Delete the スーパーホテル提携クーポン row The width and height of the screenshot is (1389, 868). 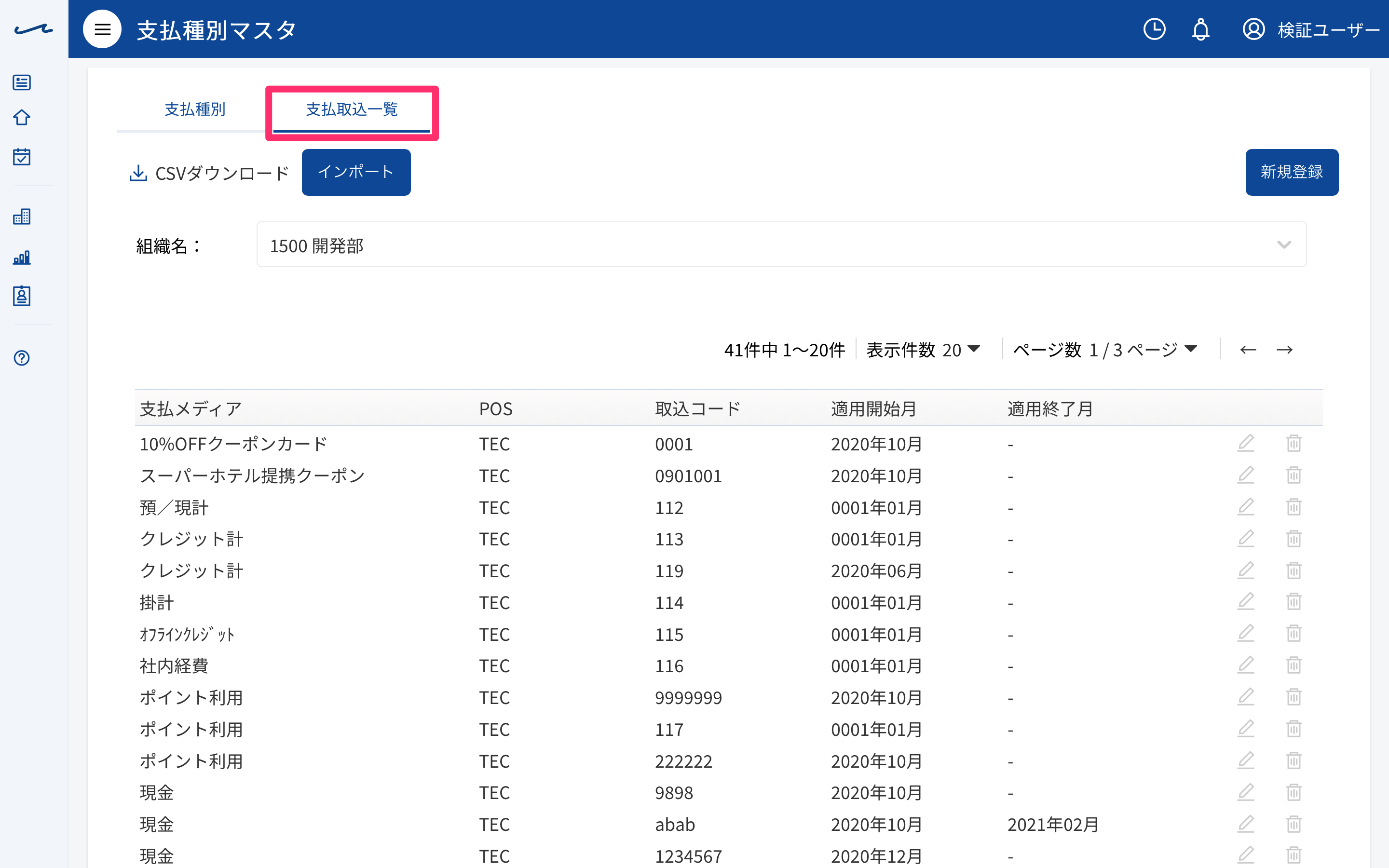[x=1294, y=475]
